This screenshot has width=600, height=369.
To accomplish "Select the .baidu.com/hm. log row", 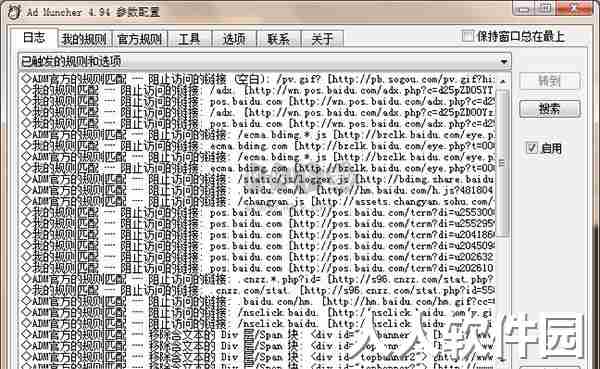I will tap(257, 301).
